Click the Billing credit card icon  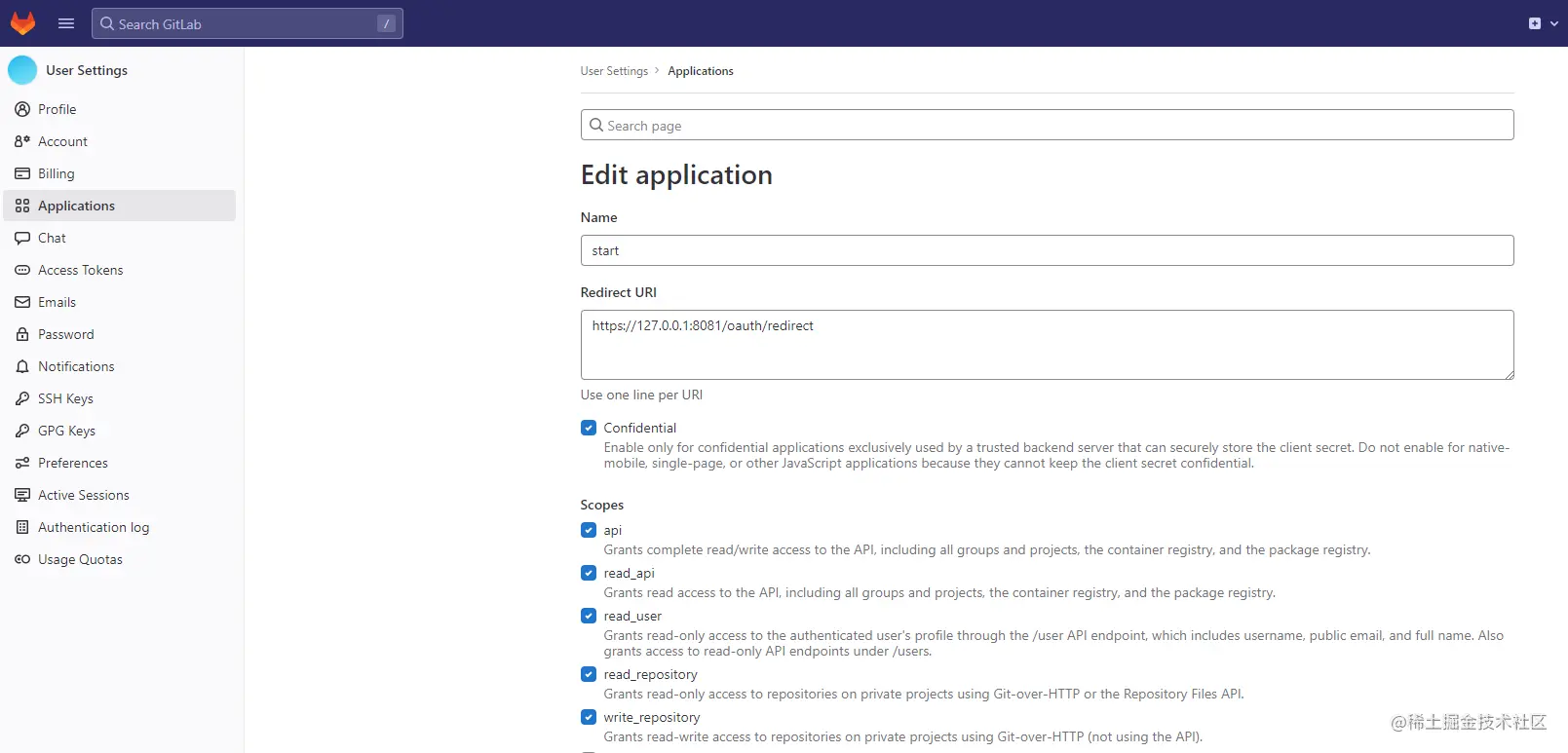[x=22, y=173]
